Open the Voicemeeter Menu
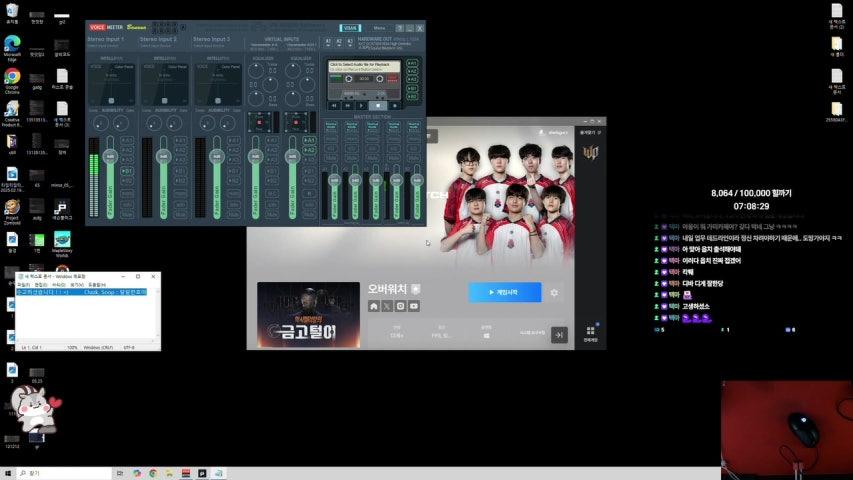The image size is (853, 480). [x=379, y=28]
